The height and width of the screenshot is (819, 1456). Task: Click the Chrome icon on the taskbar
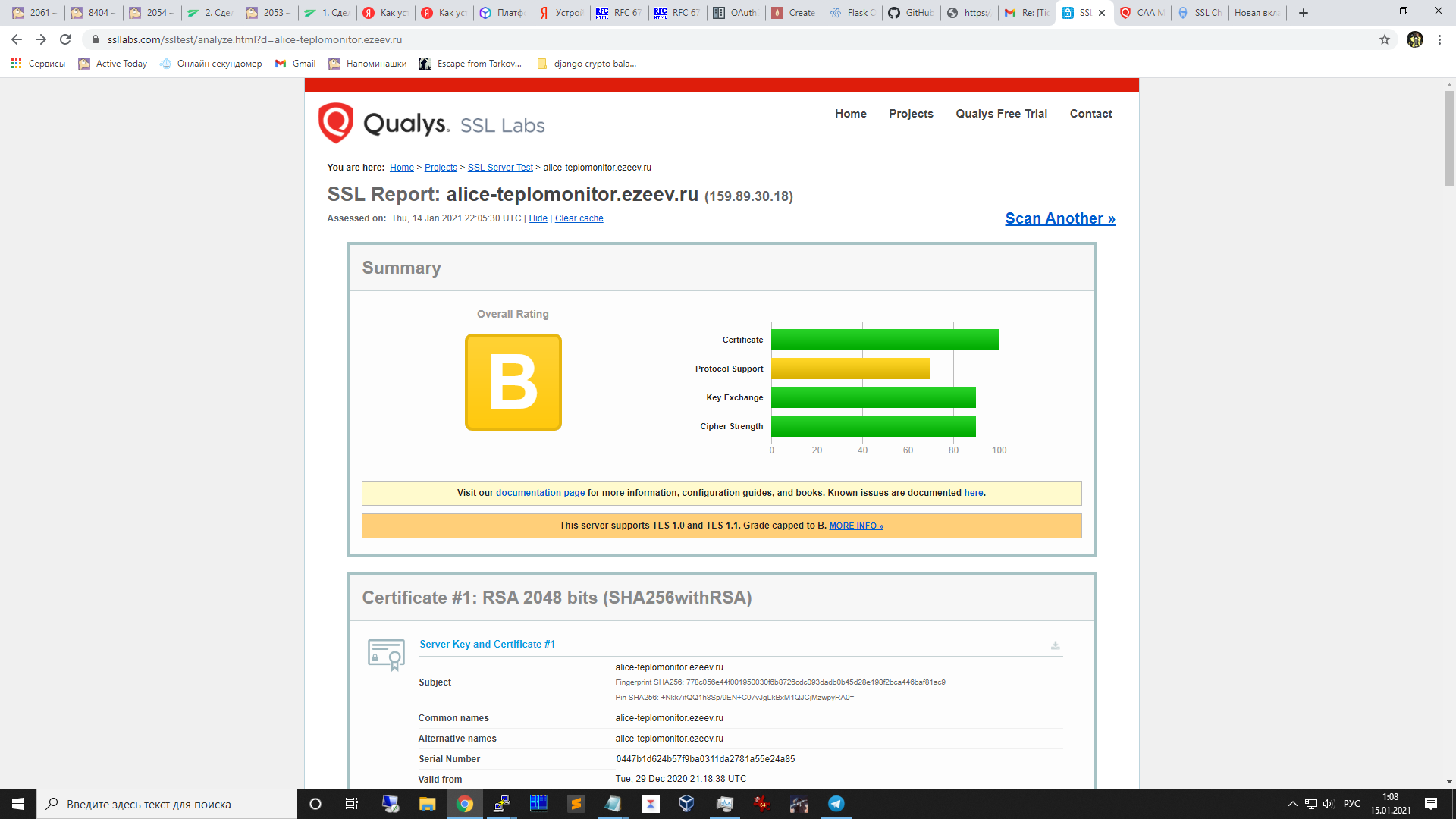[465, 804]
